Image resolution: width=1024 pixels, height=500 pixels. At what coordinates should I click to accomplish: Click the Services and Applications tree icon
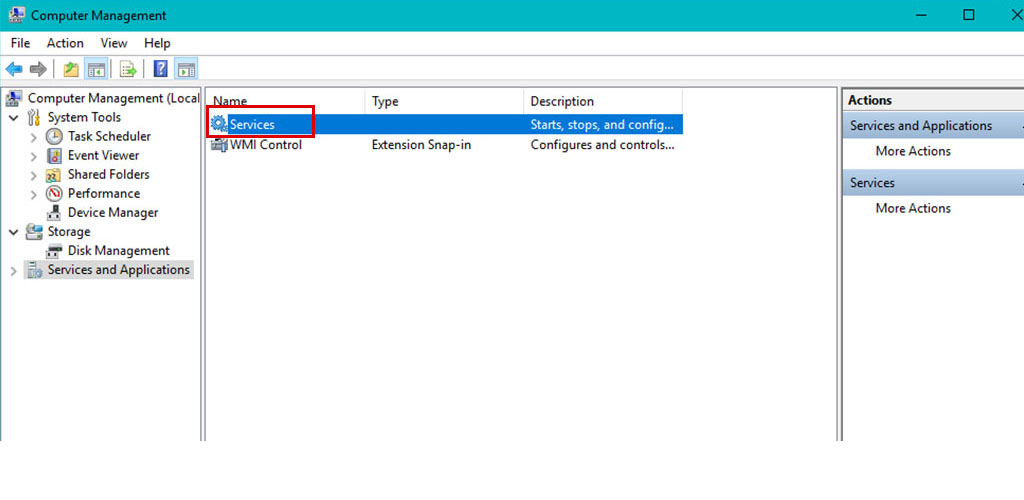35,270
